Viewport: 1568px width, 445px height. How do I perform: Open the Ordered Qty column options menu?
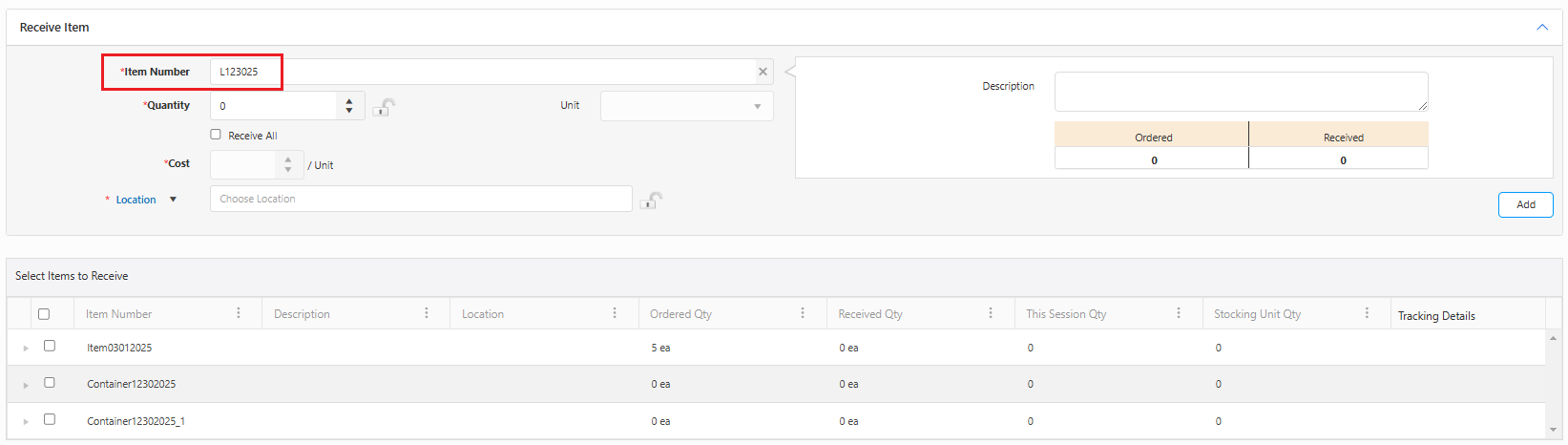(803, 313)
